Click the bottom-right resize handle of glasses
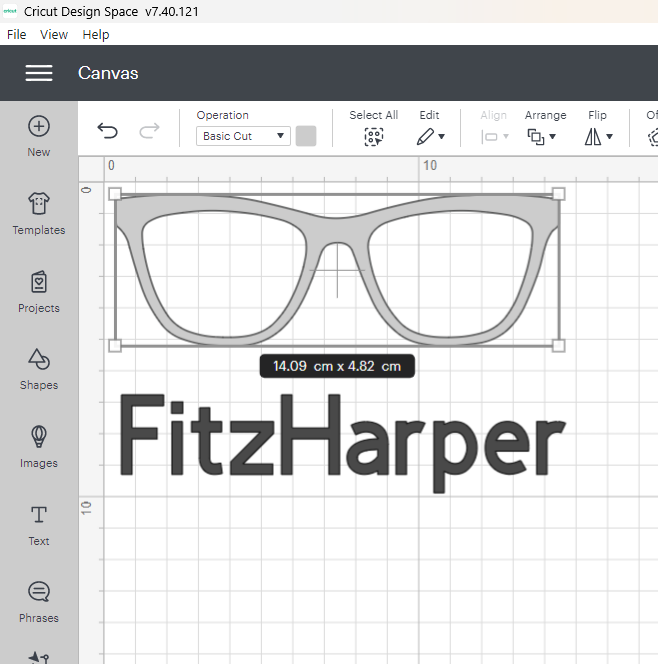Image resolution: width=658 pixels, height=664 pixels. (x=558, y=345)
